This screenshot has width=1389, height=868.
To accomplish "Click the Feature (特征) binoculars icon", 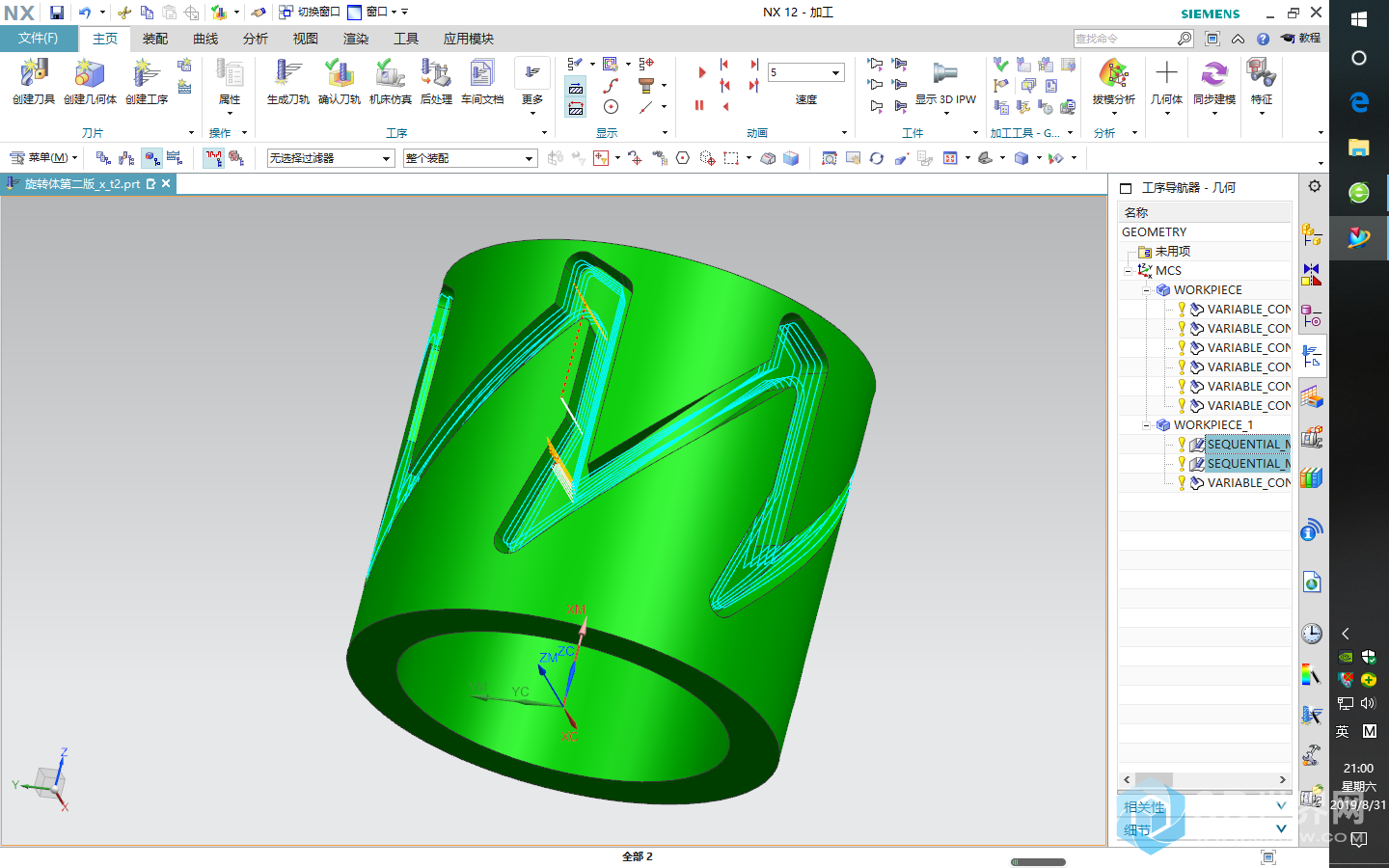I will [1261, 74].
